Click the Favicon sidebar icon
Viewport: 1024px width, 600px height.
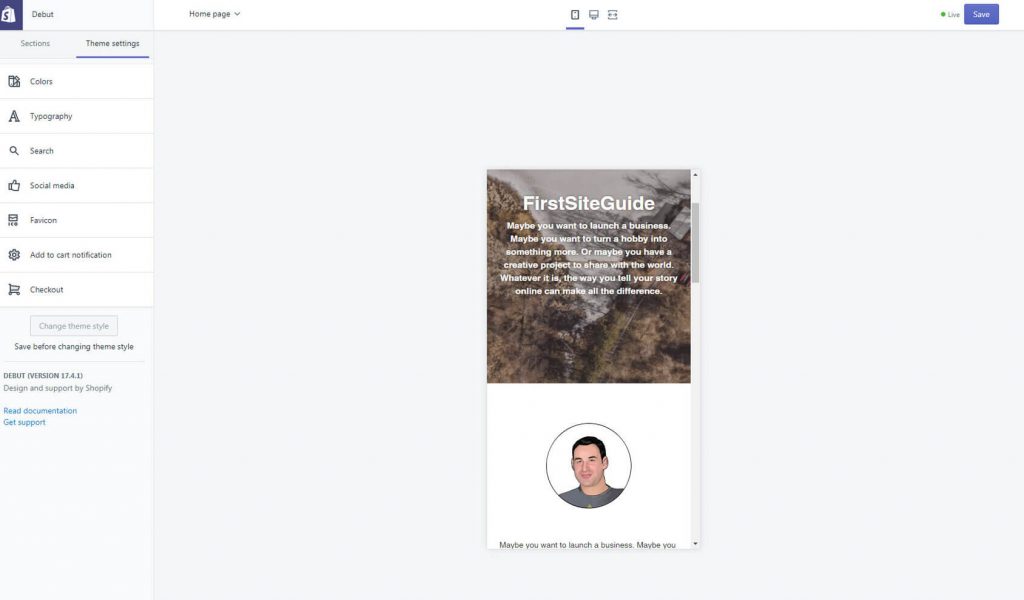pyautogui.click(x=14, y=219)
